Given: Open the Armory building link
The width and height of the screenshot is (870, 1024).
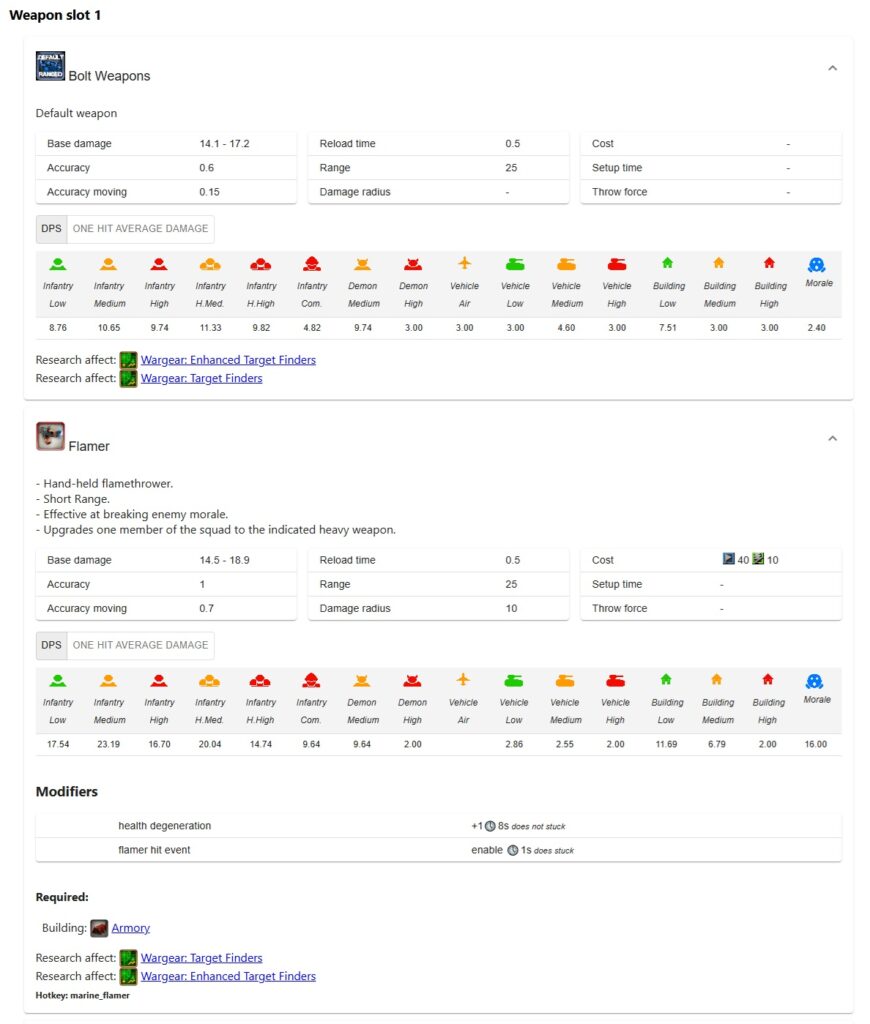Looking at the screenshot, I should pos(130,928).
